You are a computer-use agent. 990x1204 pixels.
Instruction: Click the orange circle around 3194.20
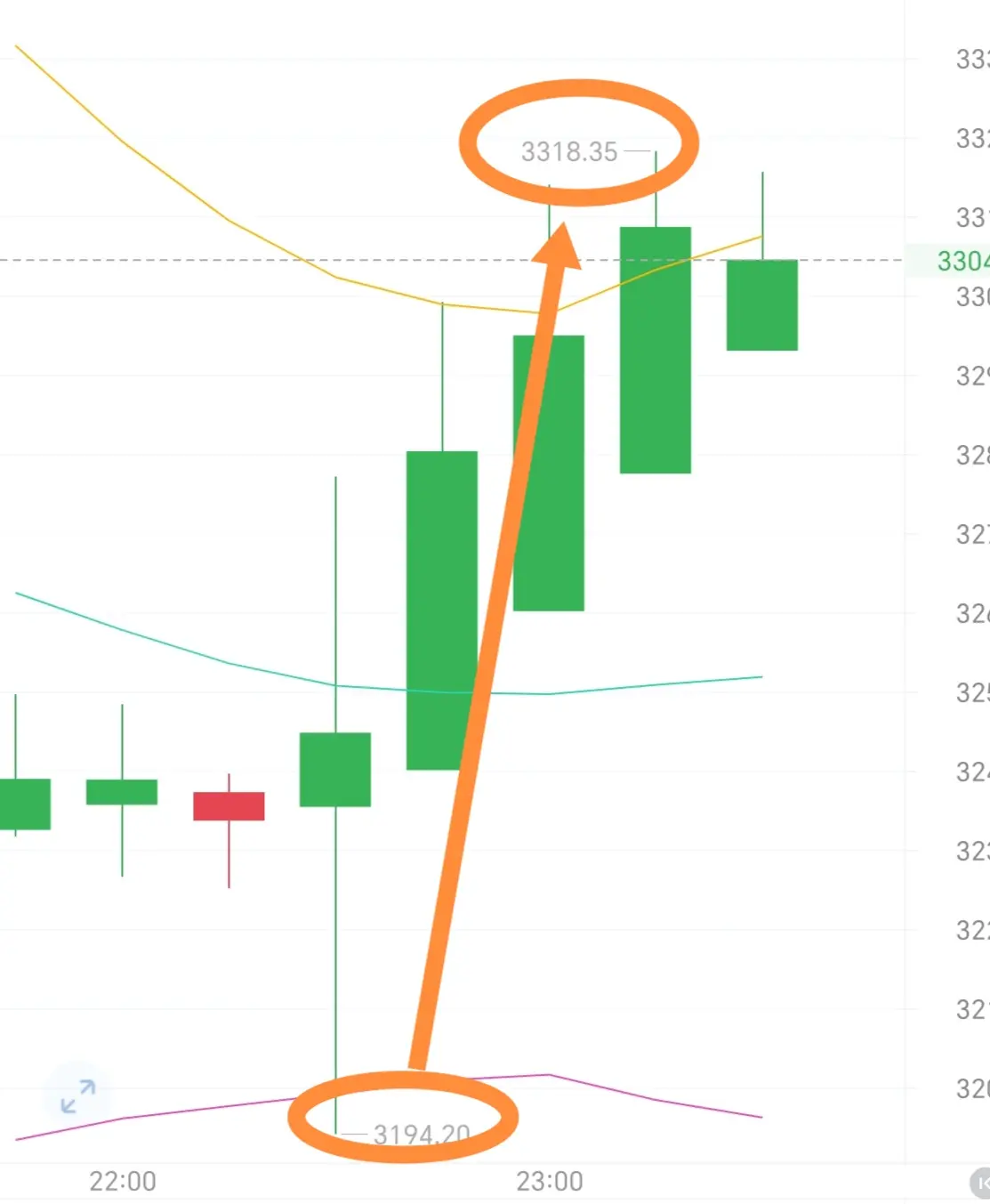(x=403, y=1117)
